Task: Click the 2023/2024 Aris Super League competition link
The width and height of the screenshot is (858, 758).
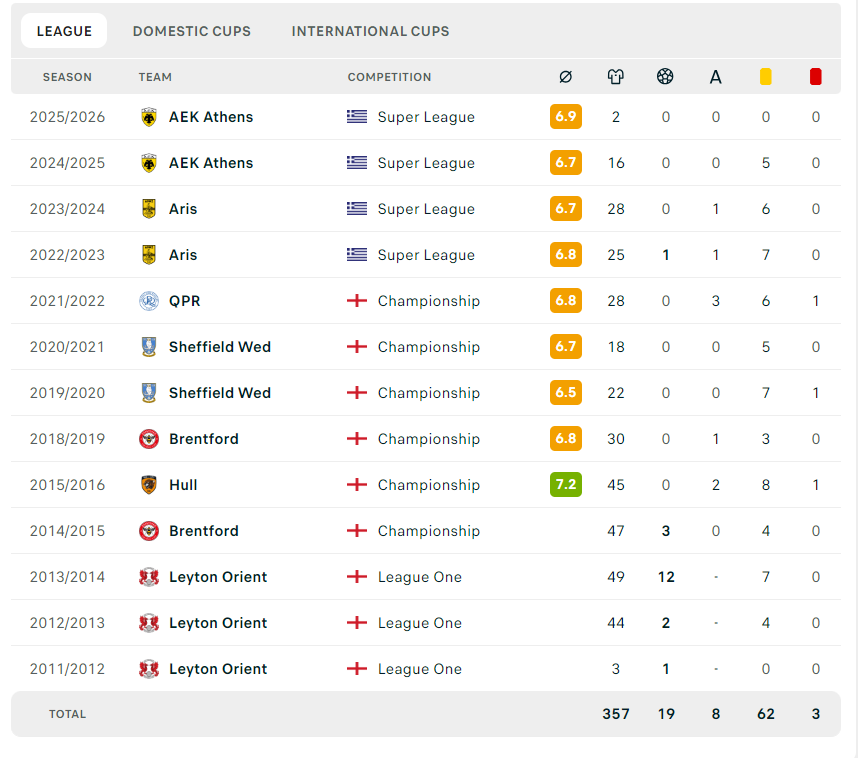Action: [x=425, y=209]
